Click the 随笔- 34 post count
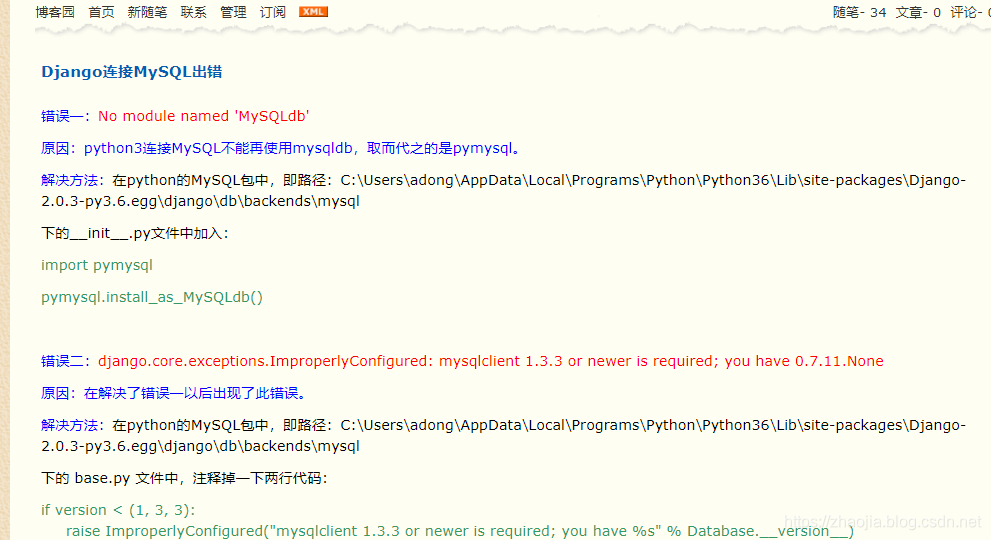 (860, 12)
